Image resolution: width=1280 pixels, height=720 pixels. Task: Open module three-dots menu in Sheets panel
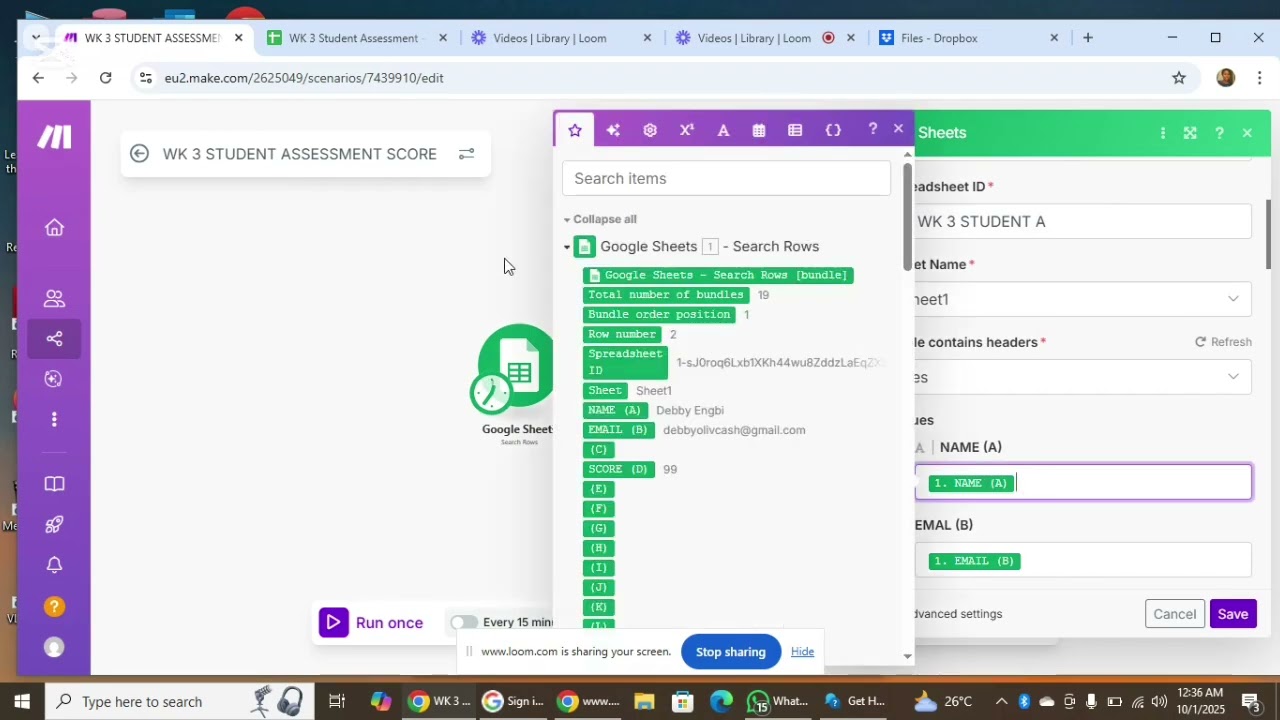(1162, 133)
